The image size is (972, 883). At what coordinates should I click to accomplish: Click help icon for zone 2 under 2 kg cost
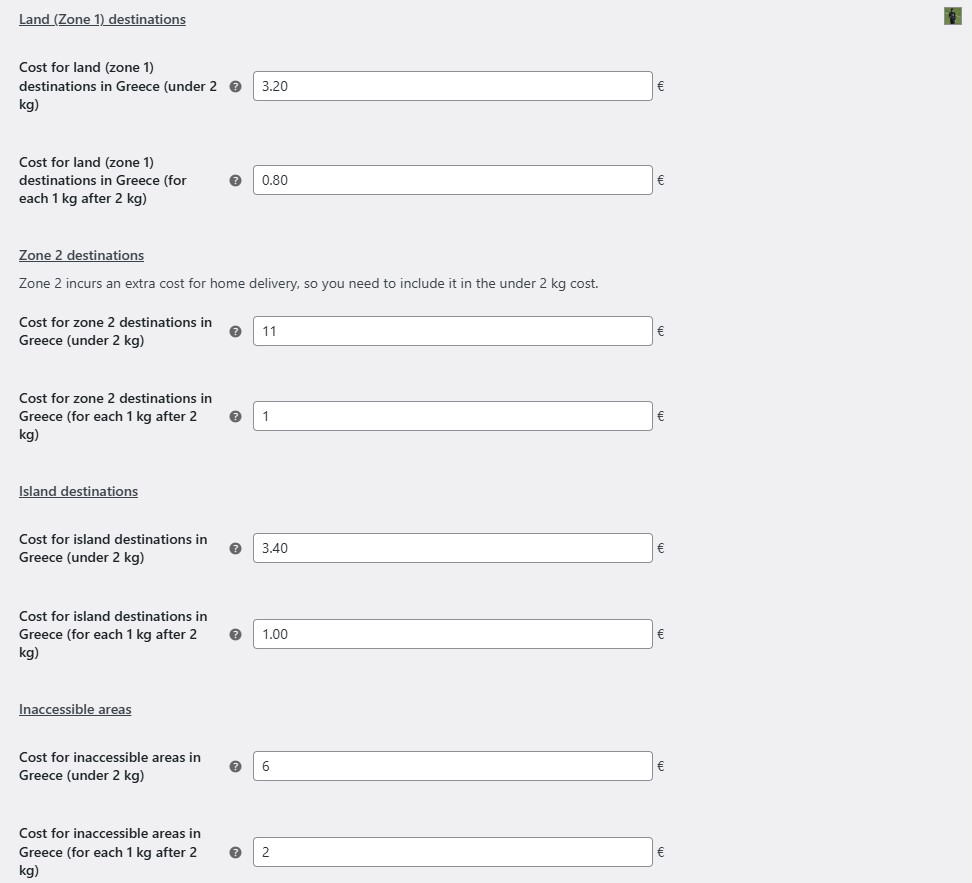(x=236, y=331)
